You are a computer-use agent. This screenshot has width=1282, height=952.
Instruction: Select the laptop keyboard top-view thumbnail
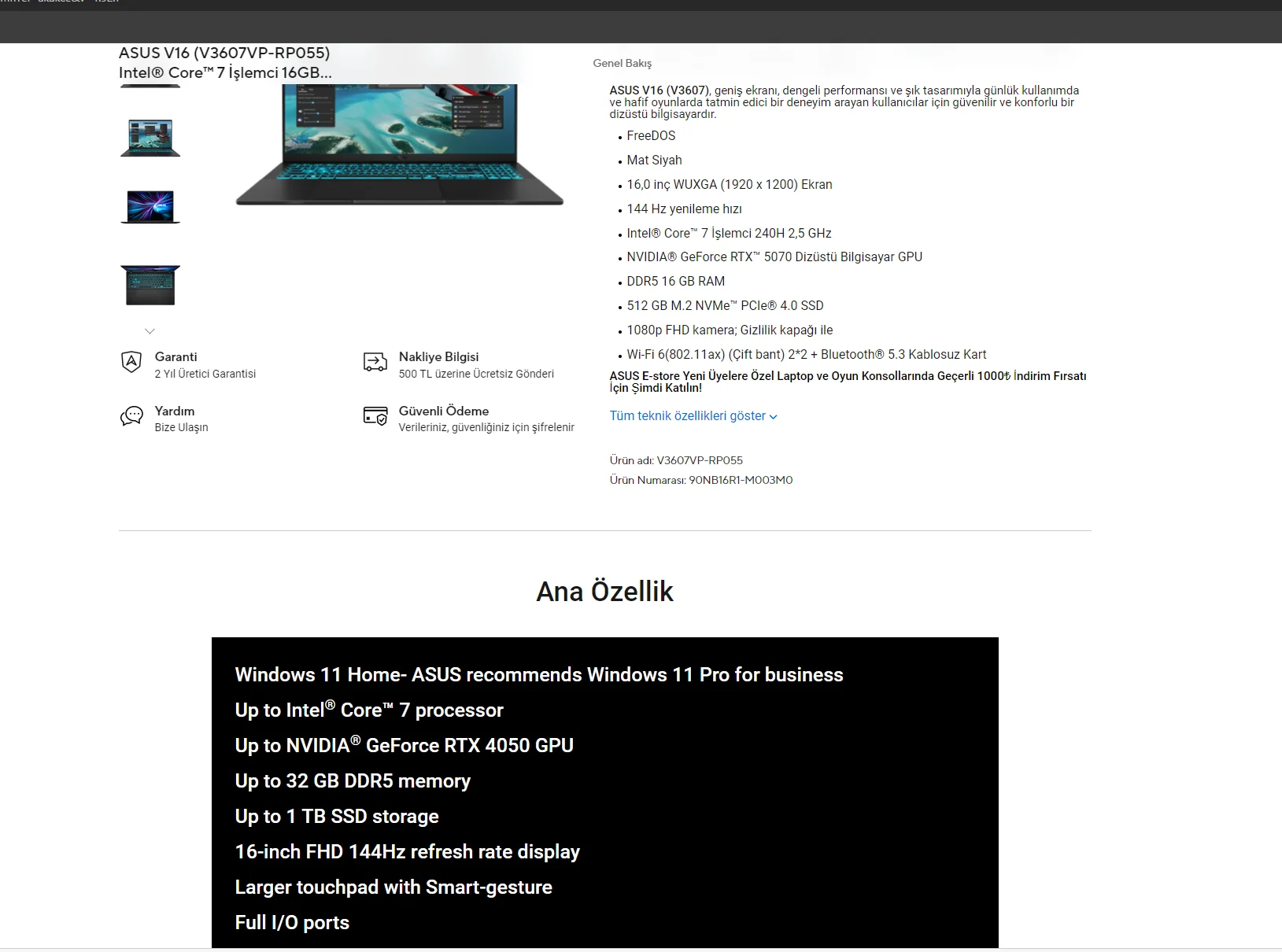(150, 285)
